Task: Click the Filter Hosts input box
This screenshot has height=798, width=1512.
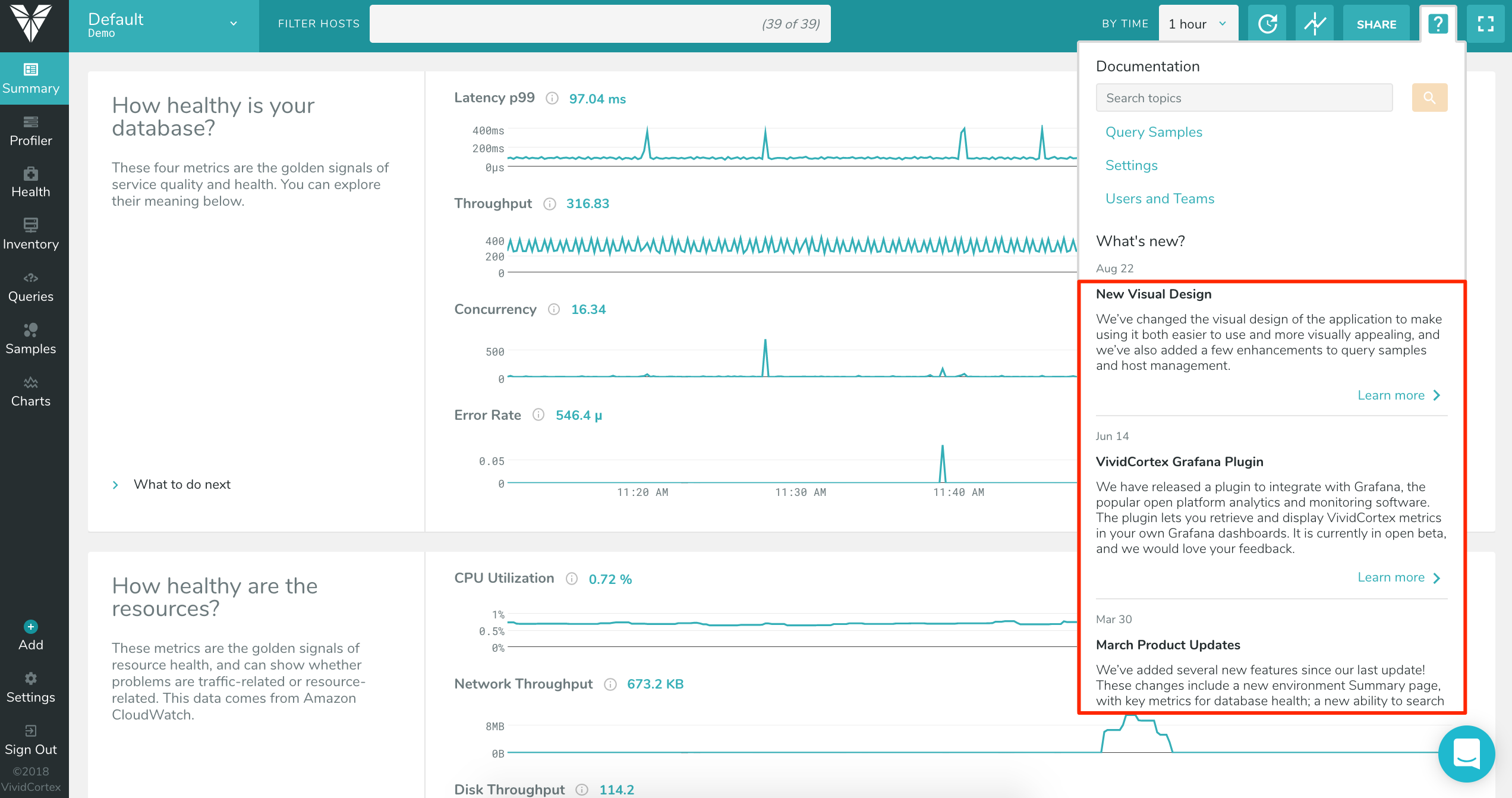Action: pyautogui.click(x=599, y=24)
